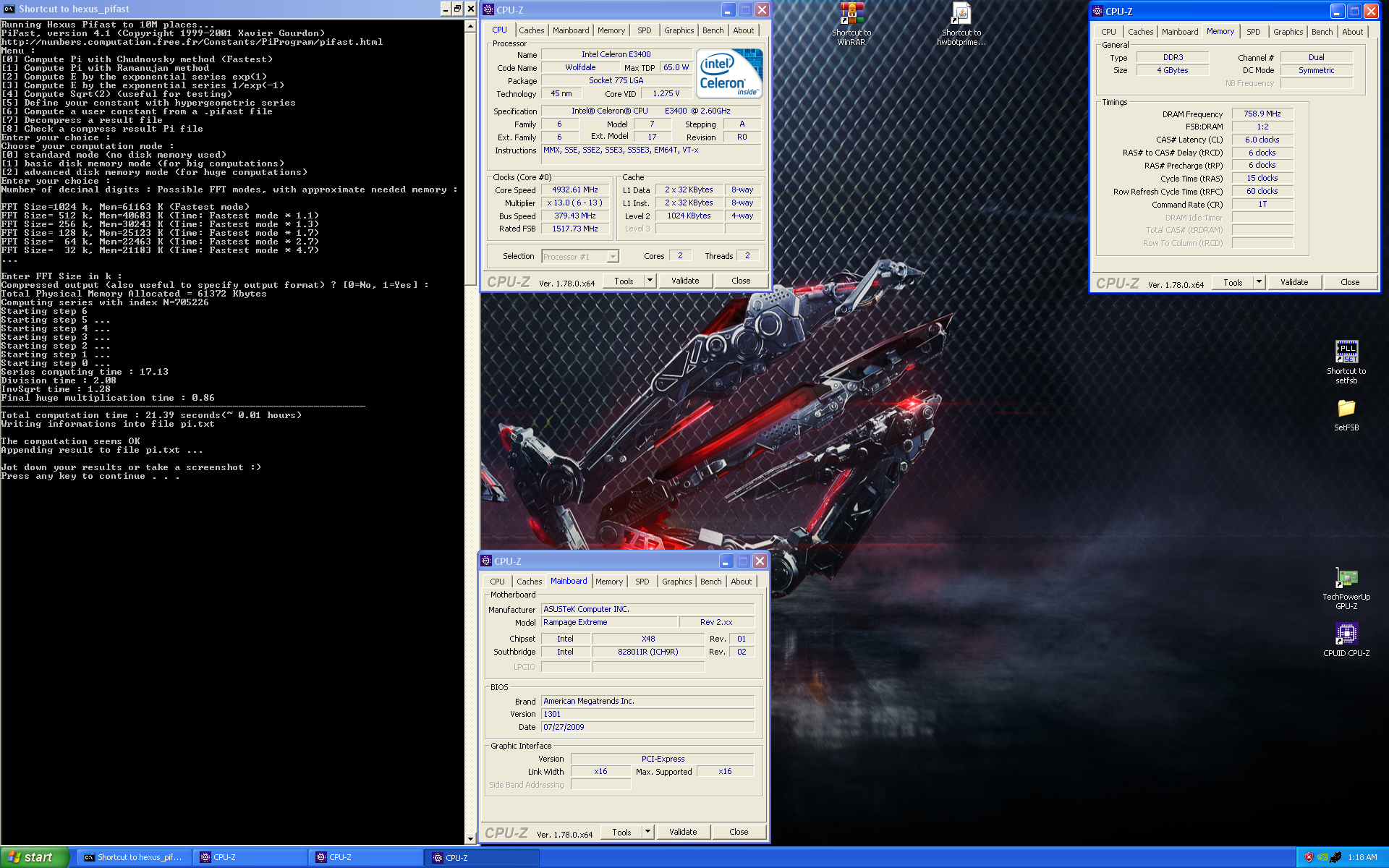Click the Core Speed value 4932.61 MHz
This screenshot has height=868, width=1389.
pyautogui.click(x=575, y=190)
